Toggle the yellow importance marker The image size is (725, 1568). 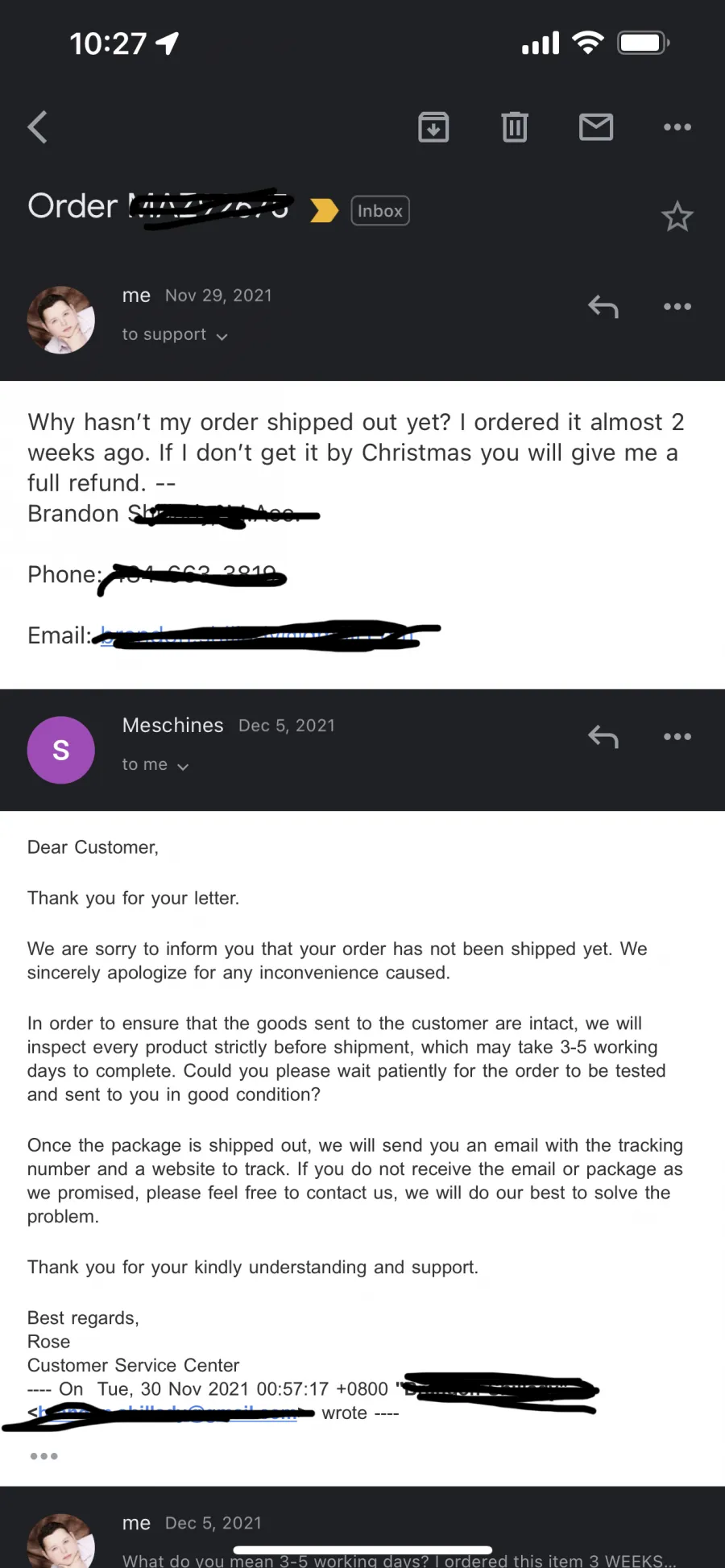(324, 210)
